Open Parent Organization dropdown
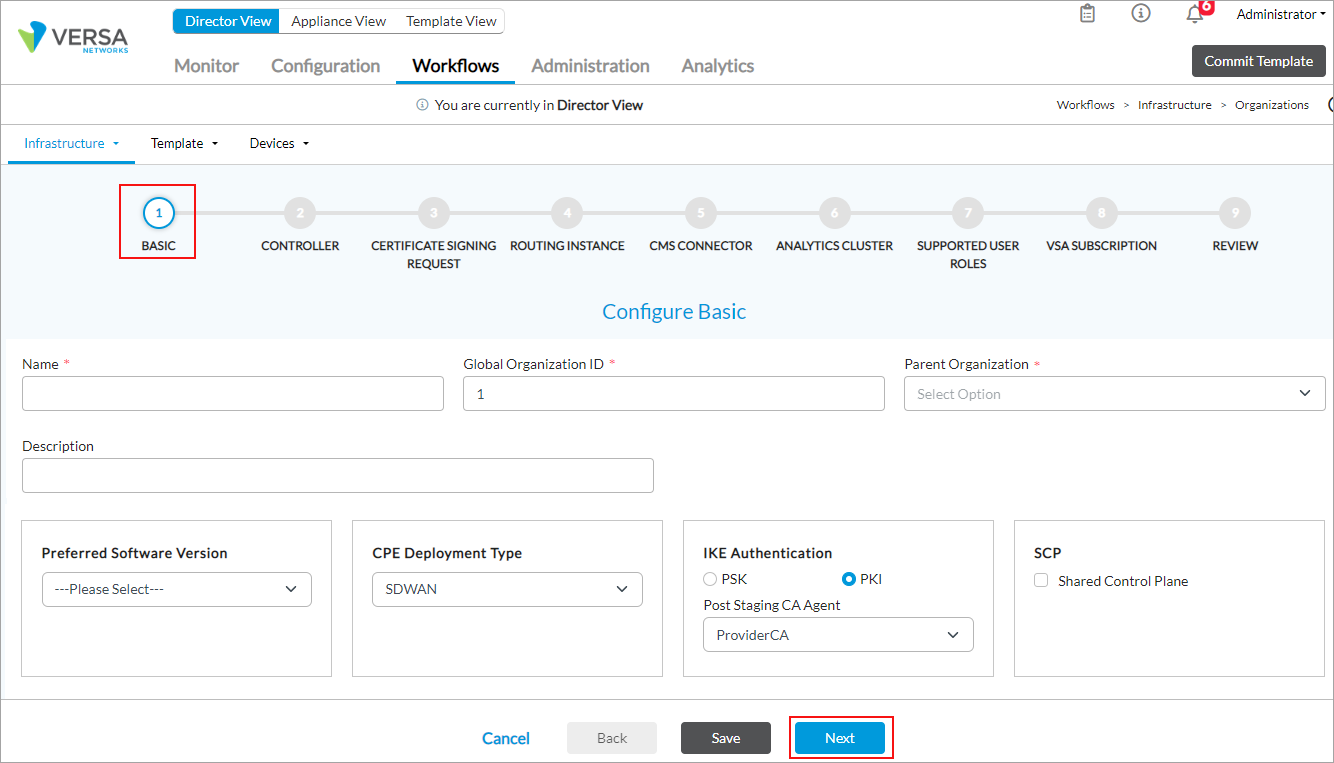The width and height of the screenshot is (1334, 763). click(1114, 394)
